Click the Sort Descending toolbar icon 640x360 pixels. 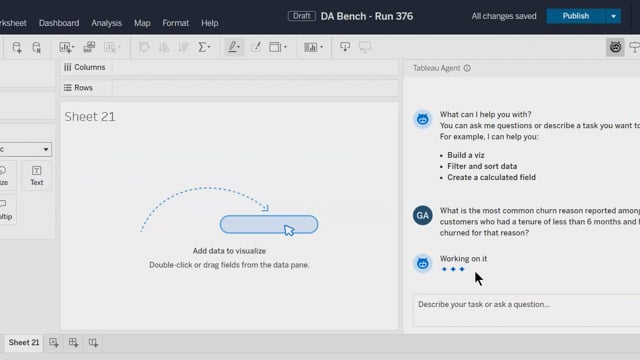pos(184,47)
